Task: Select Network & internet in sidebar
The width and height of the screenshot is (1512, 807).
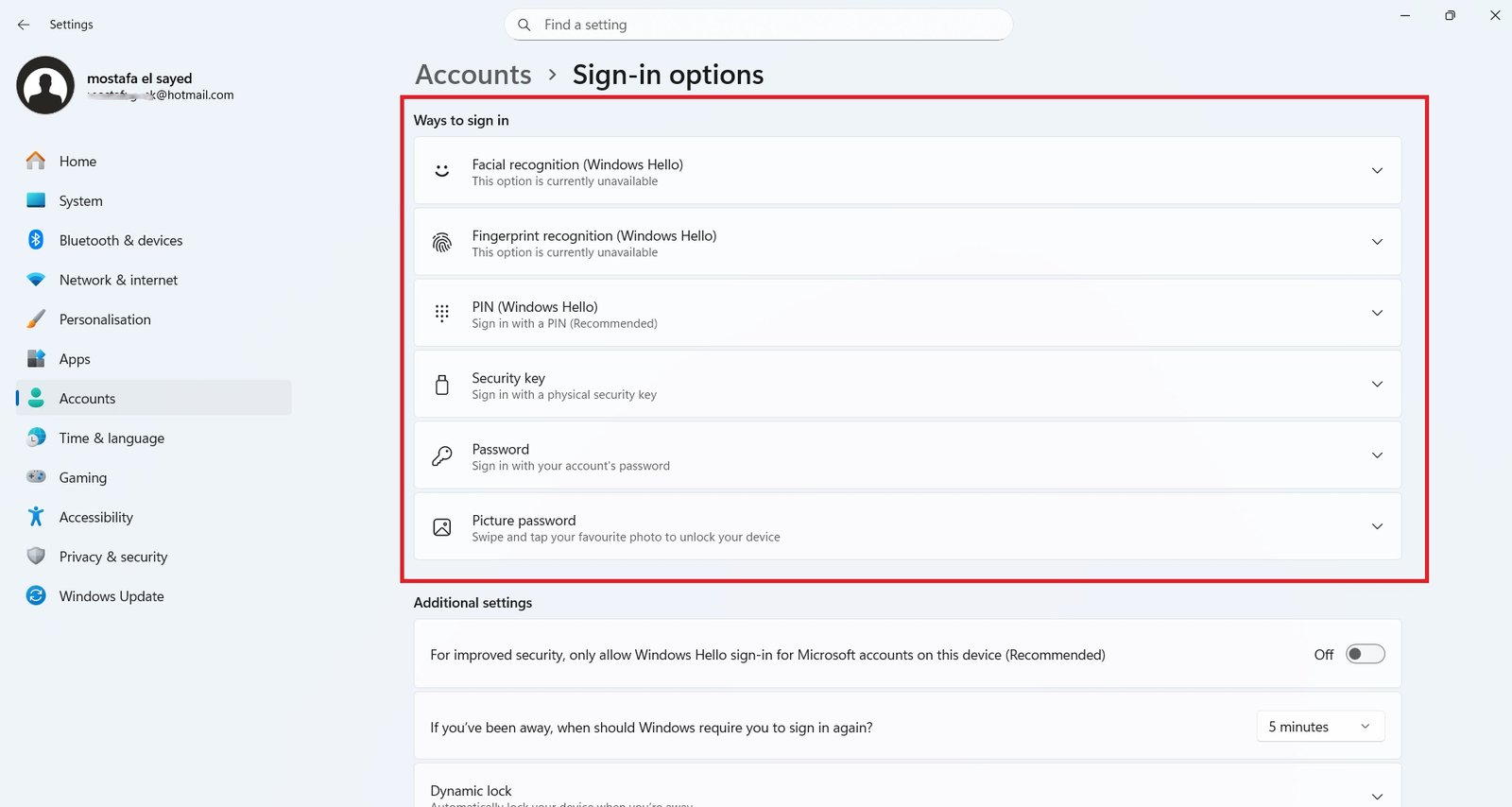Action: tap(154, 281)
